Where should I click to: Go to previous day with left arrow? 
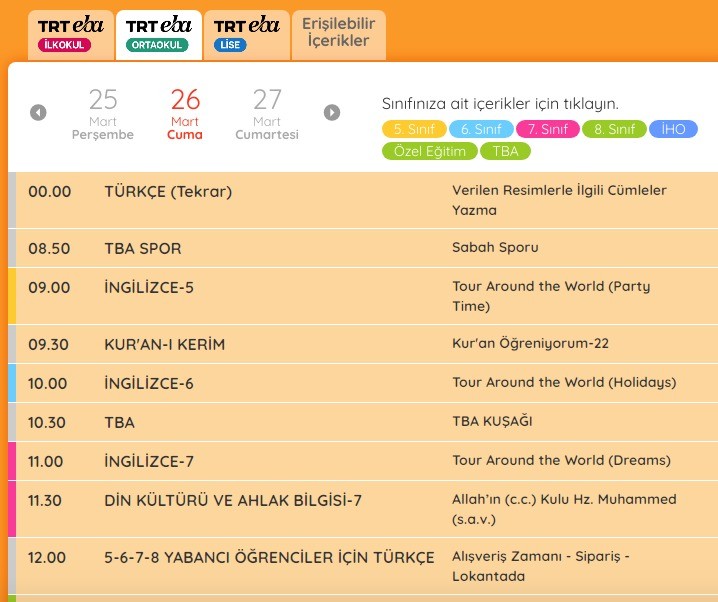click(x=38, y=113)
